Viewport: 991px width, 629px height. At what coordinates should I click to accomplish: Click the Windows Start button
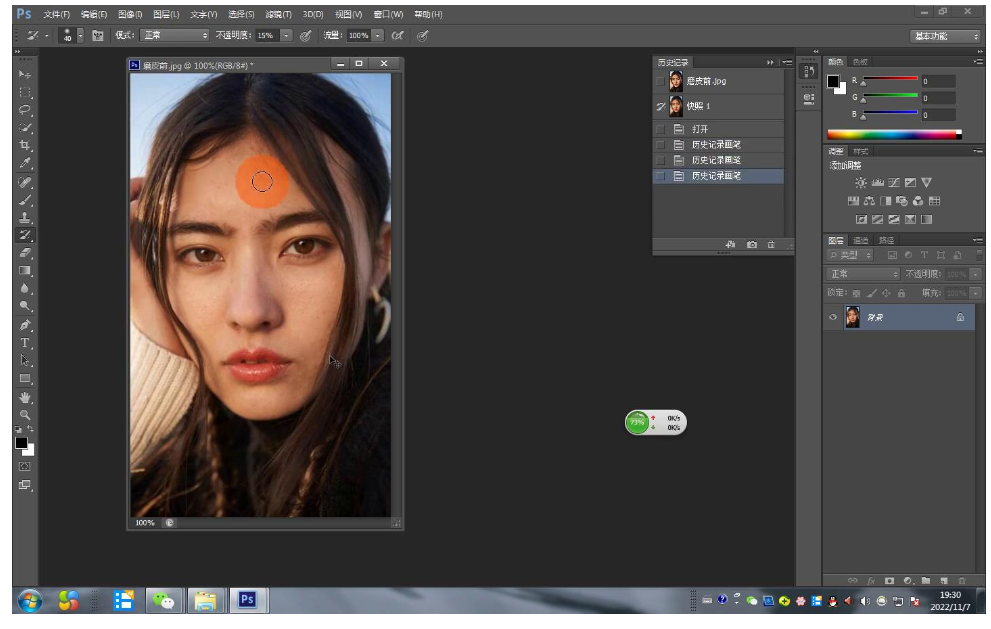(x=30, y=600)
